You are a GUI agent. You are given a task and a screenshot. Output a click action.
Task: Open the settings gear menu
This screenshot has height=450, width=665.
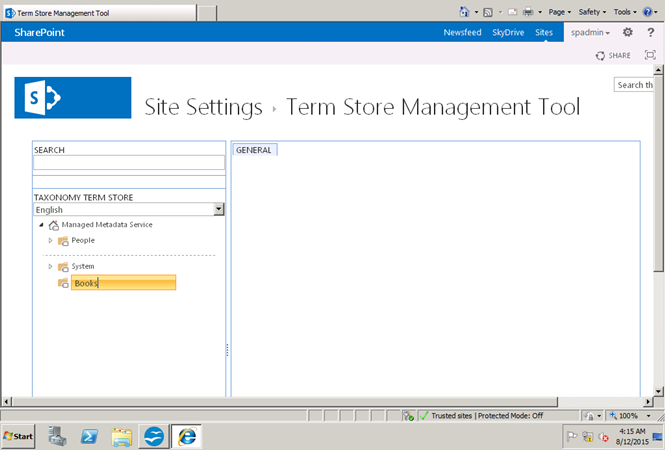pos(628,32)
